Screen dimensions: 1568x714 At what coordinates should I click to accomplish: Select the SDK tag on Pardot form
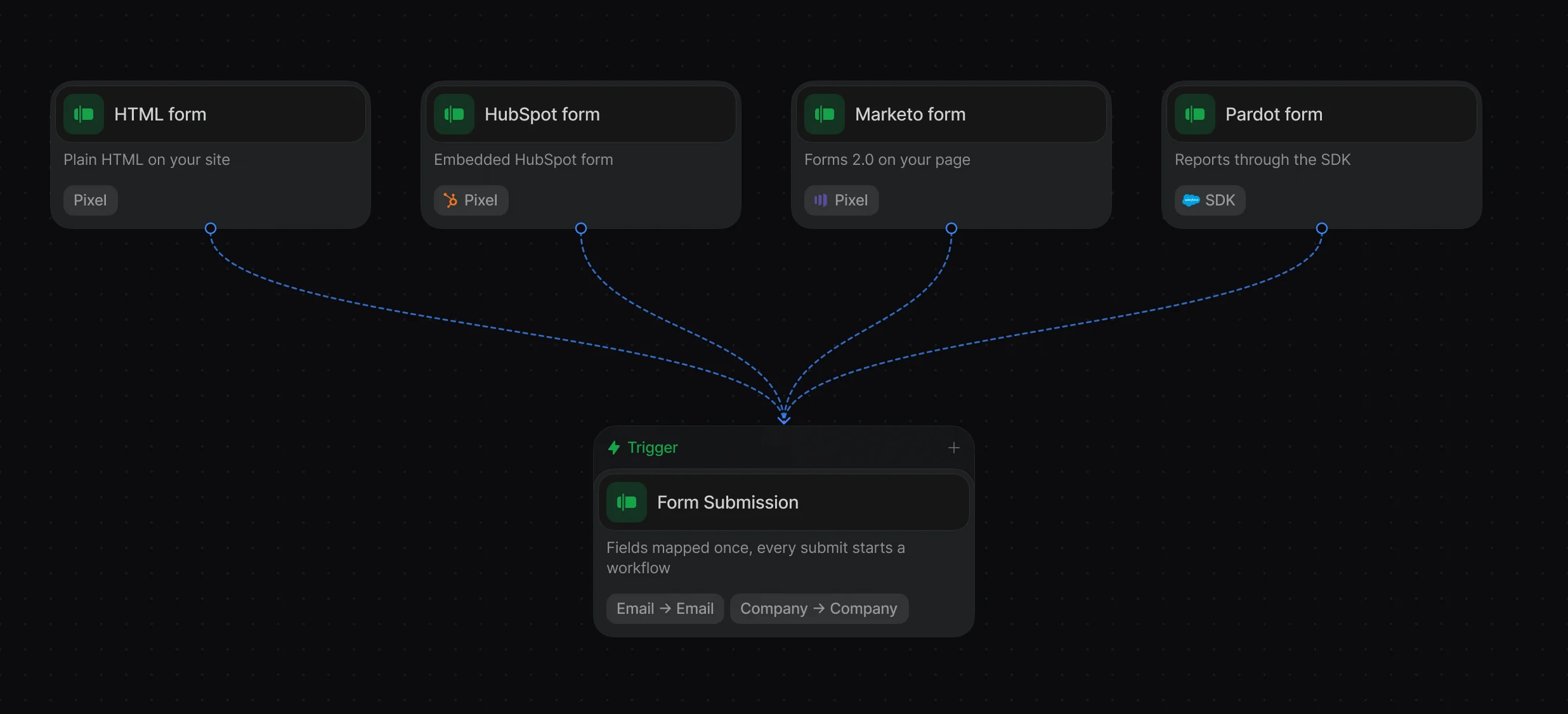coord(1210,200)
